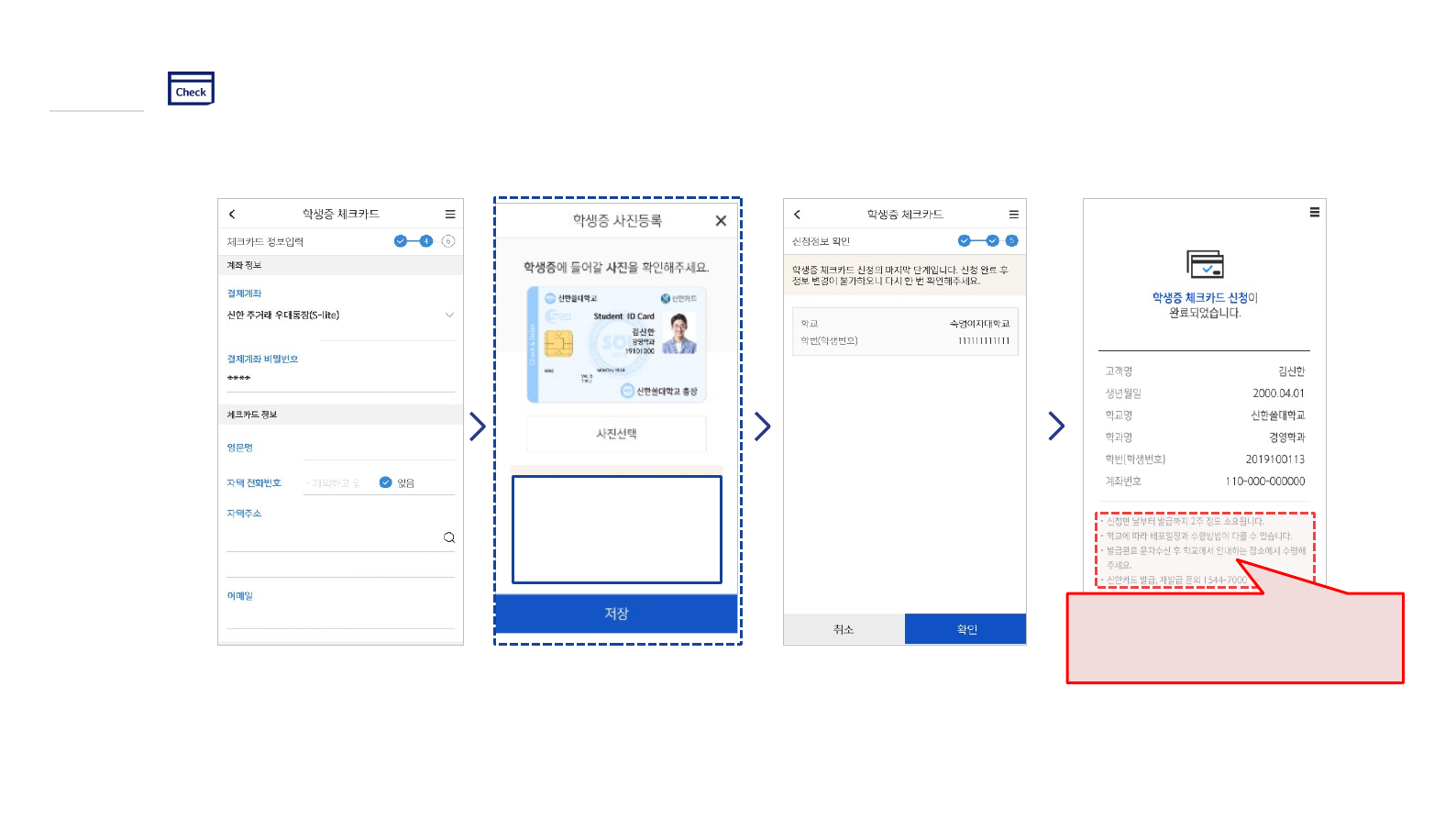Viewport: 1456px width, 819px height.
Task: Click the Check logo icon
Action: 191,89
